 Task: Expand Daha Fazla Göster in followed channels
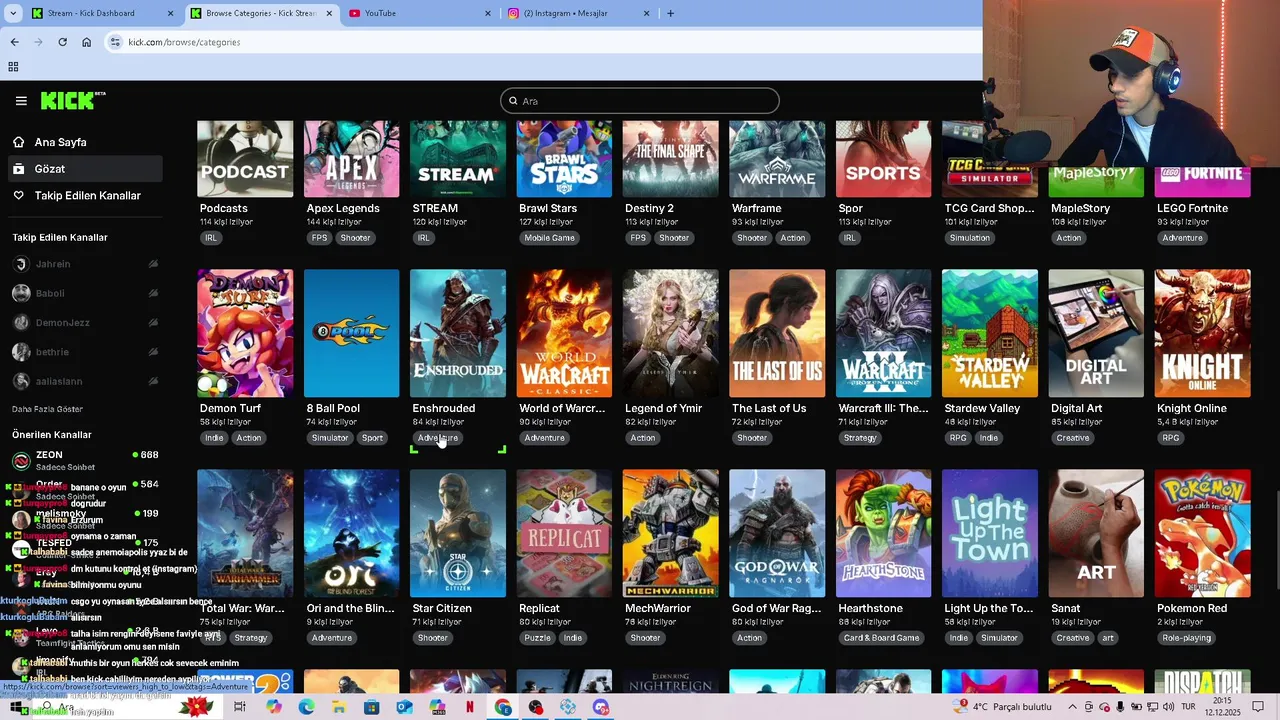[47, 409]
